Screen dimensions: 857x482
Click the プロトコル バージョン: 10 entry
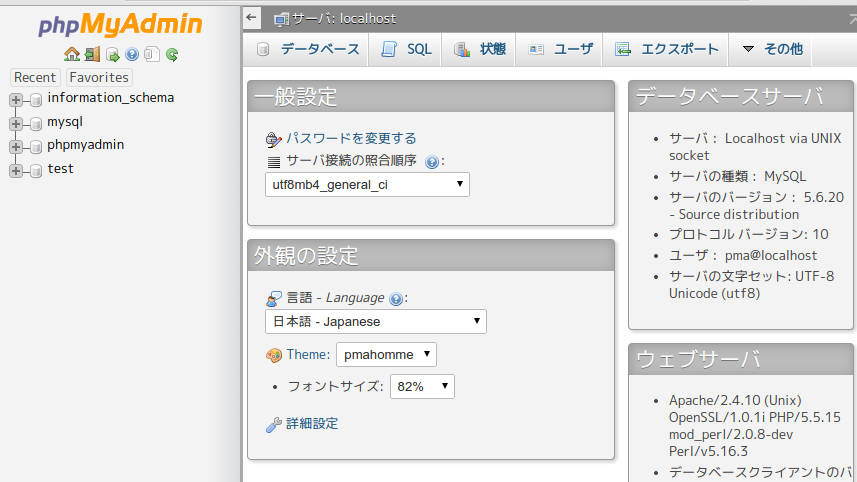pos(748,234)
